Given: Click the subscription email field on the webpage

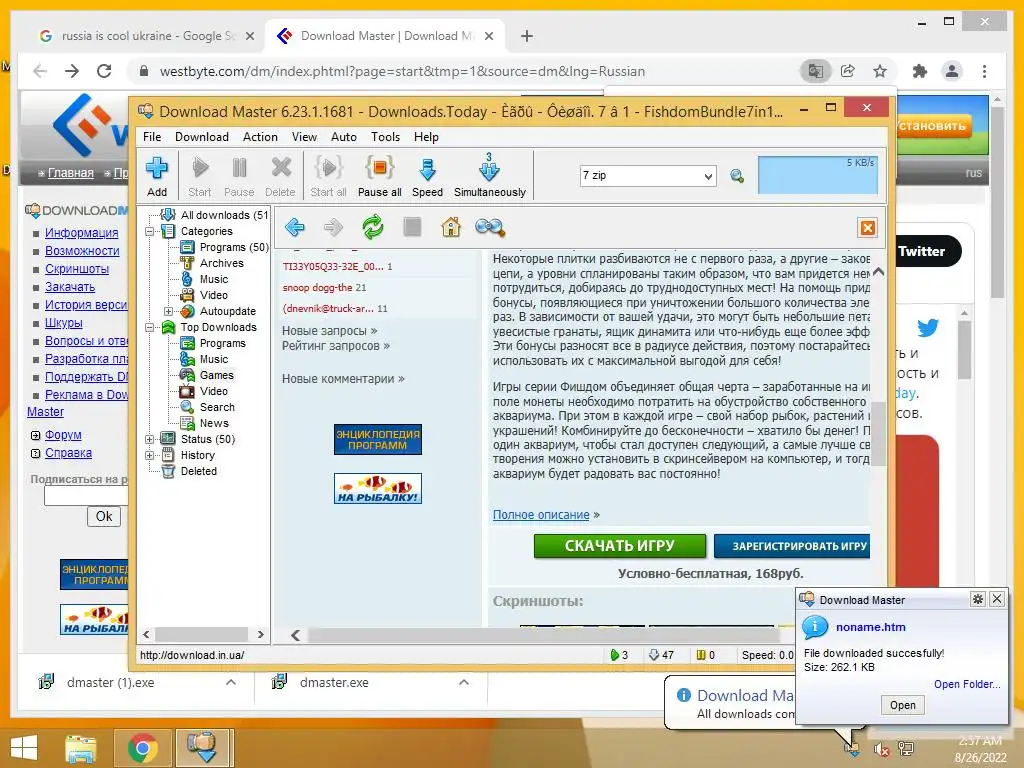Looking at the screenshot, I should click(86, 496).
